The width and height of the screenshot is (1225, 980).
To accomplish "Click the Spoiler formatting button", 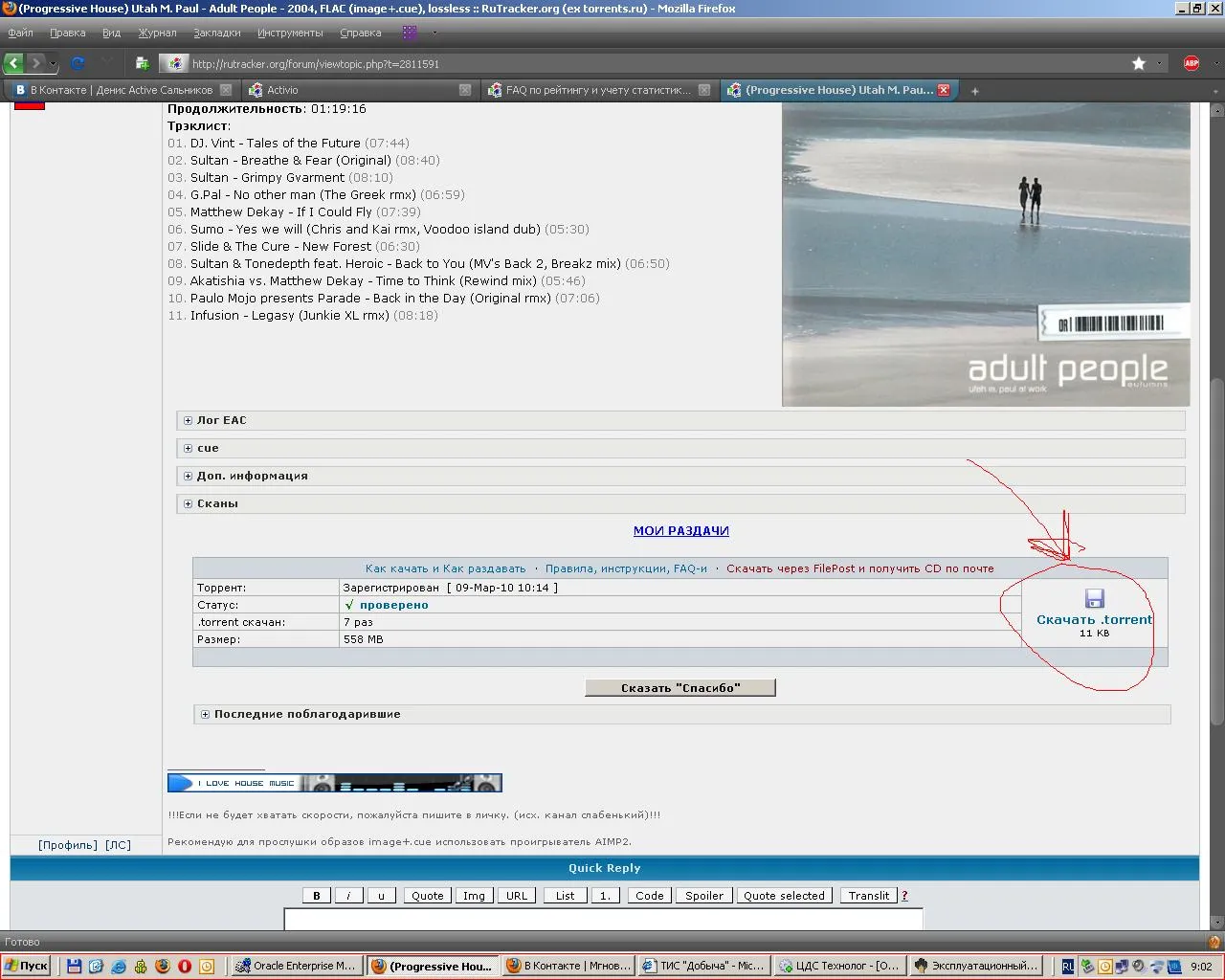I will pyautogui.click(x=704, y=896).
